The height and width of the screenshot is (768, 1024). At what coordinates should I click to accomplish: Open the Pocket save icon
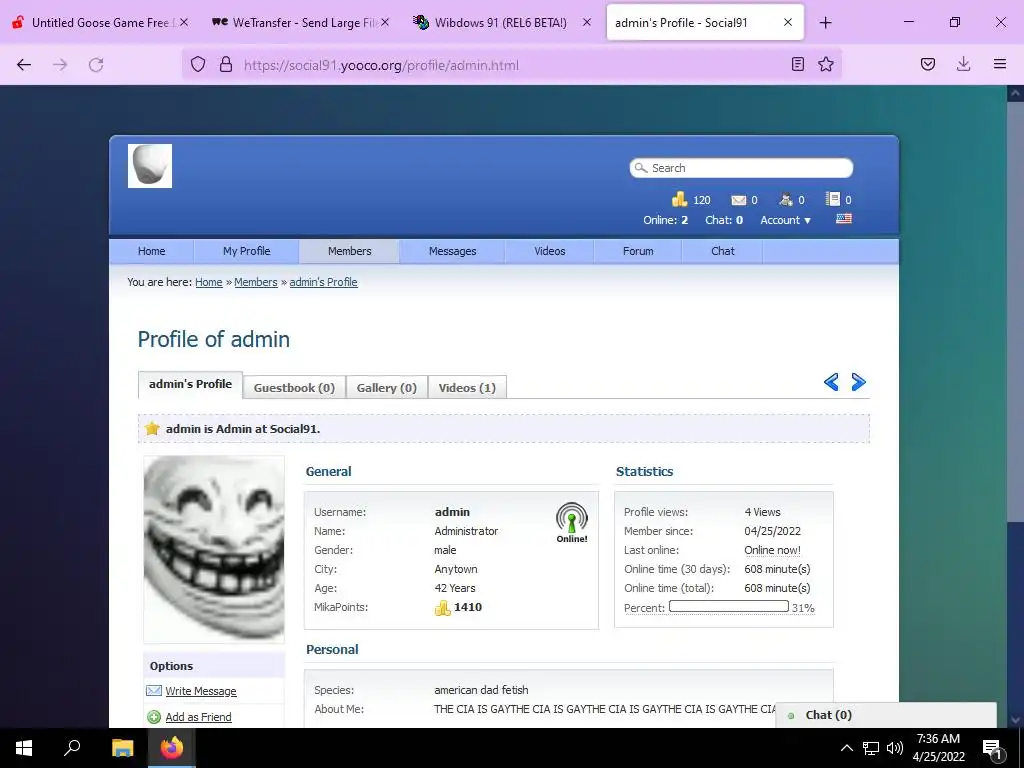coord(928,64)
